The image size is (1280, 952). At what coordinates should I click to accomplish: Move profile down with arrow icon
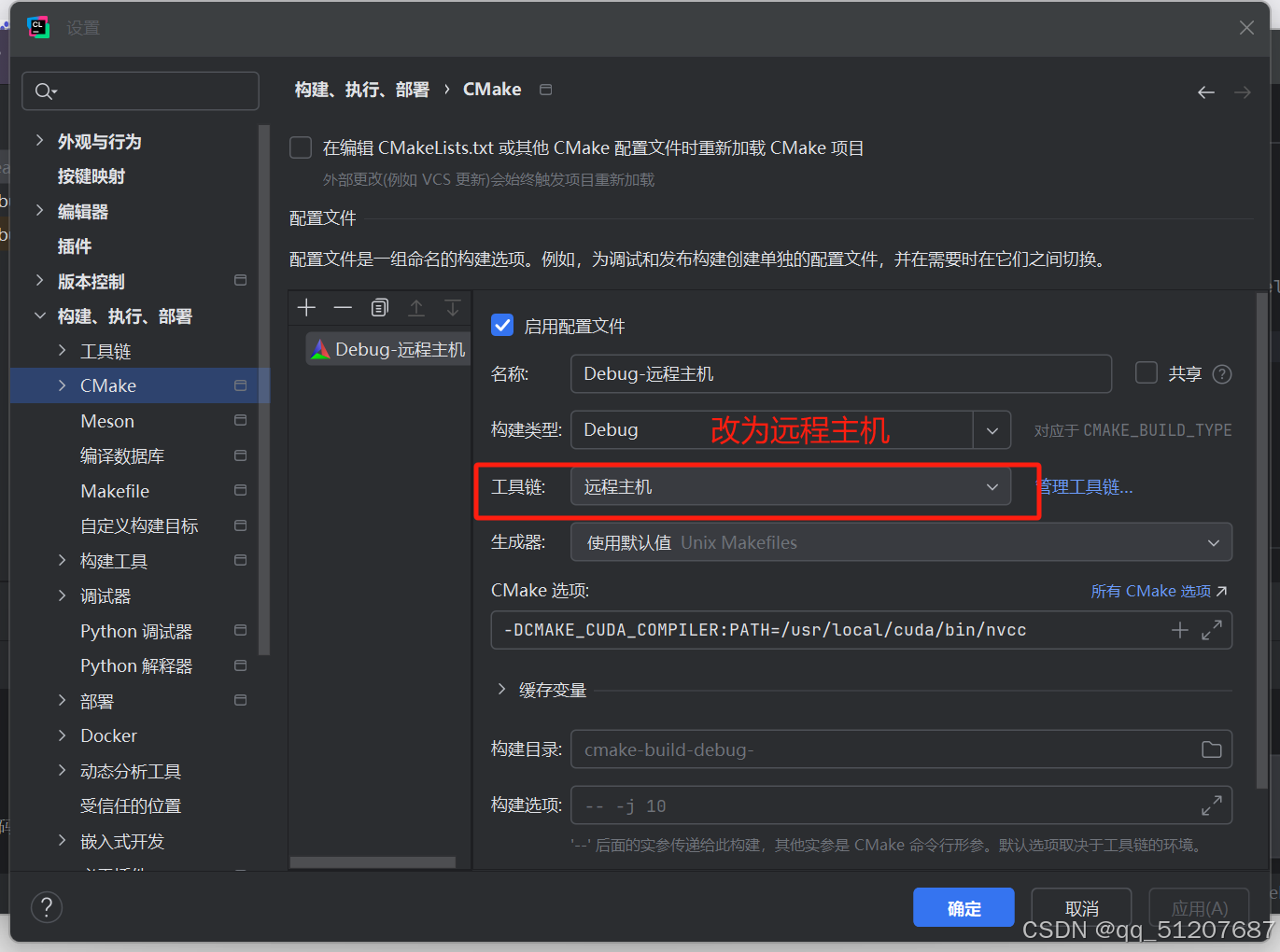(x=453, y=308)
